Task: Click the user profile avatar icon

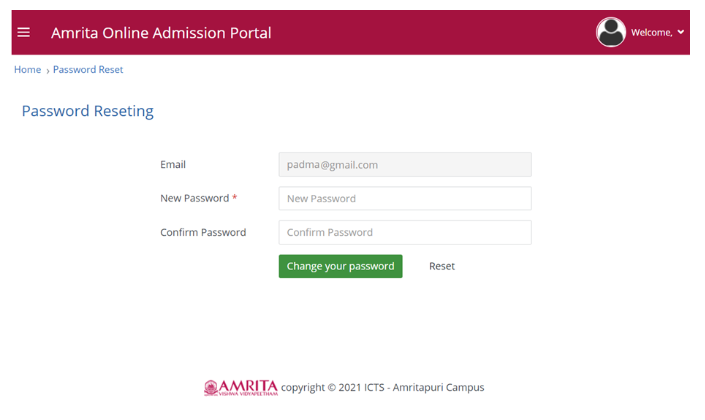Action: (x=610, y=32)
